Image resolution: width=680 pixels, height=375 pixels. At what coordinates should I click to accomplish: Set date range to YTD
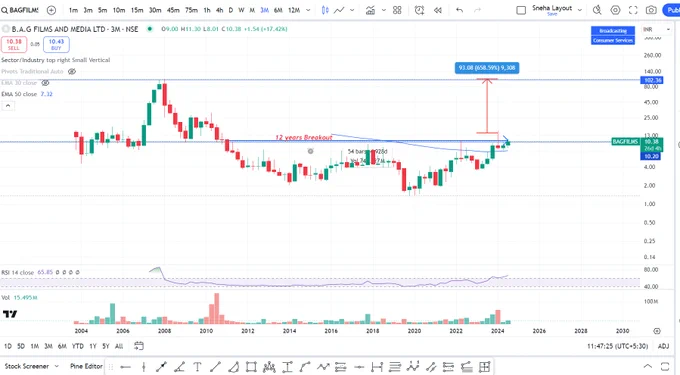78,346
